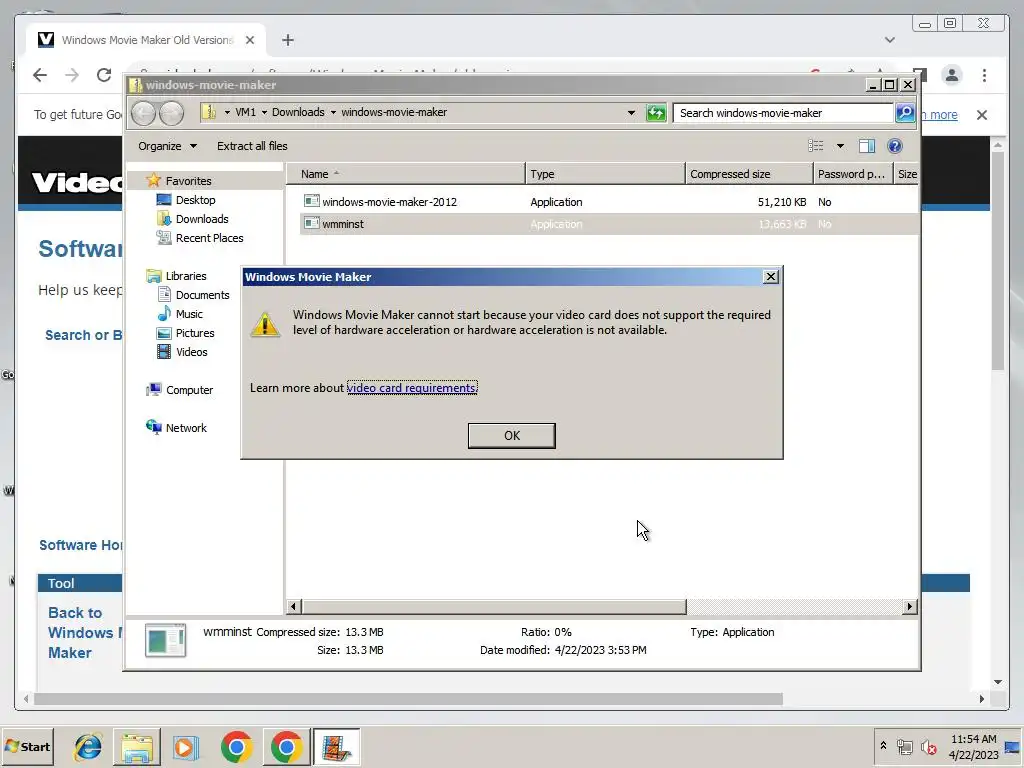Click the Password protected column header
Image resolution: width=1024 pixels, height=768 pixels.
(x=853, y=174)
